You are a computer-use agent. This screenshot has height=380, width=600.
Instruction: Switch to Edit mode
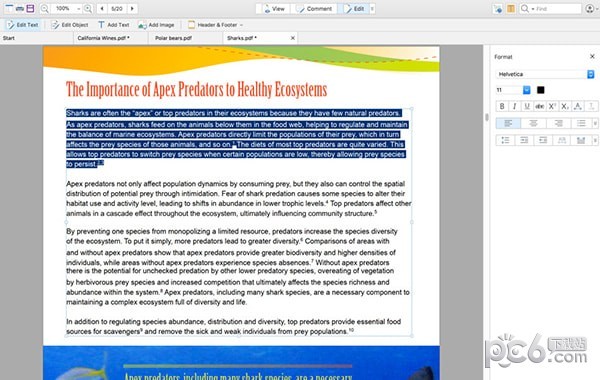(354, 8)
